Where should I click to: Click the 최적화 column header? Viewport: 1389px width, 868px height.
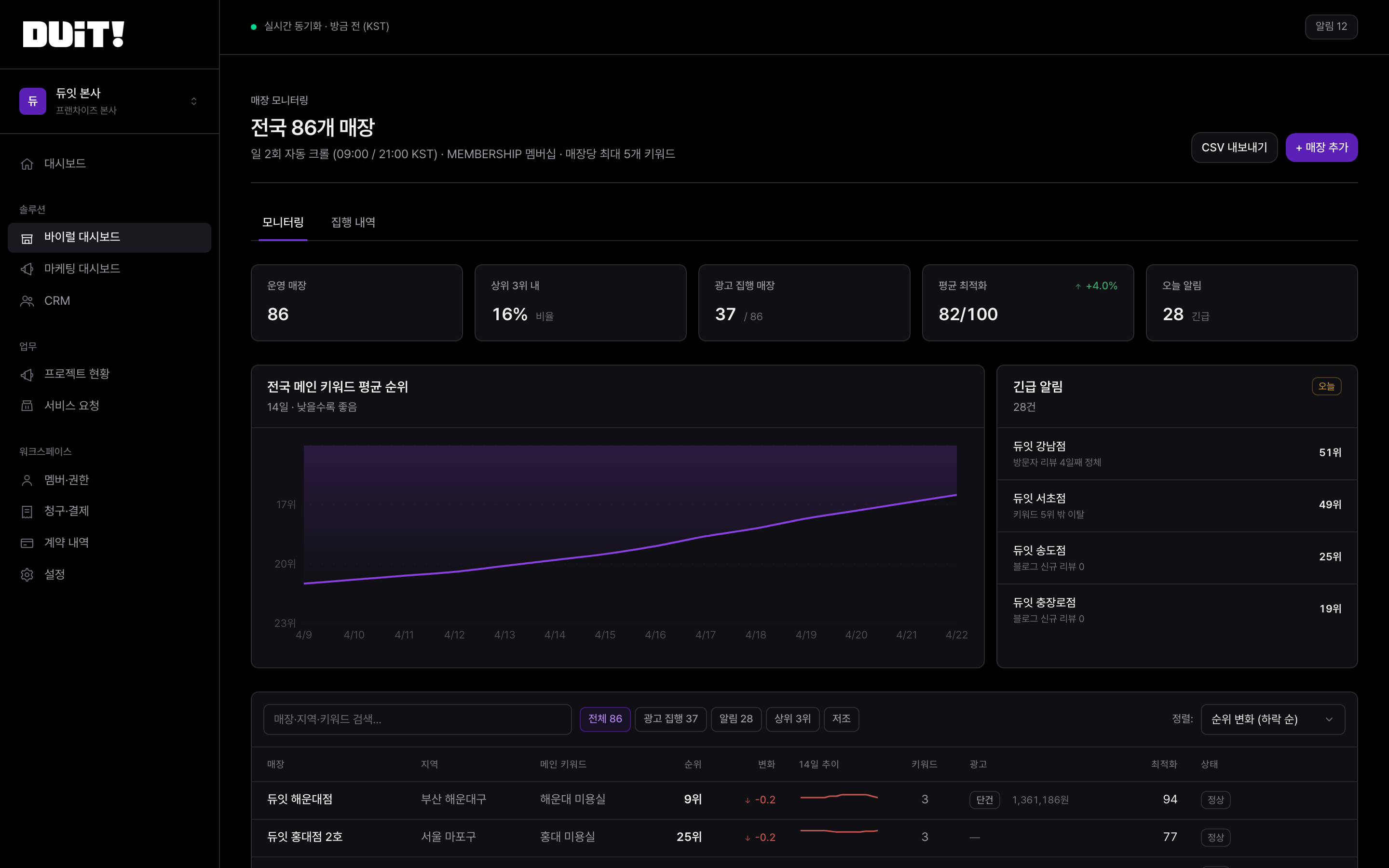click(1163, 765)
